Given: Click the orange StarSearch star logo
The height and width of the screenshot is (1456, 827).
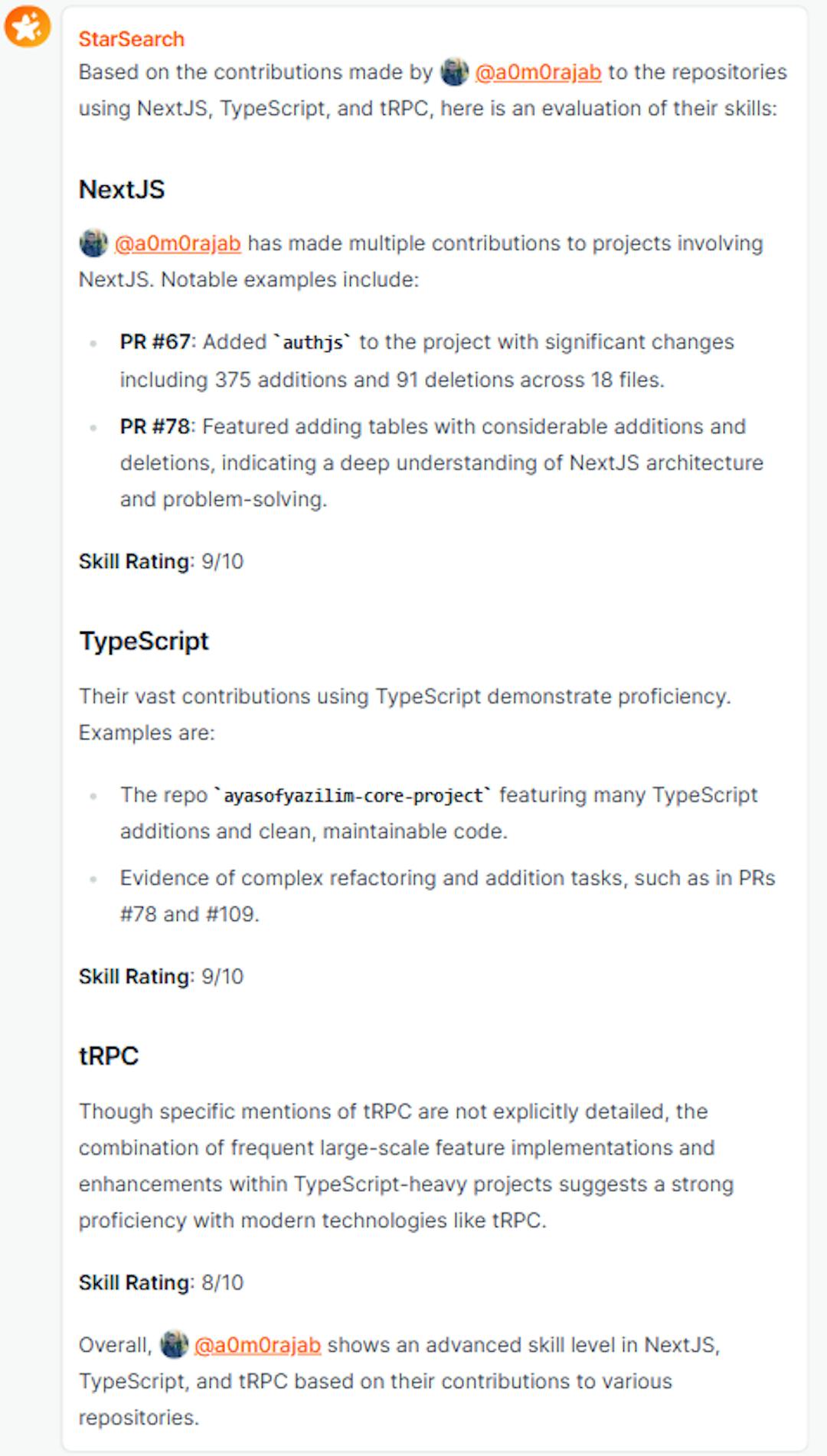Looking at the screenshot, I should coord(28,27).
